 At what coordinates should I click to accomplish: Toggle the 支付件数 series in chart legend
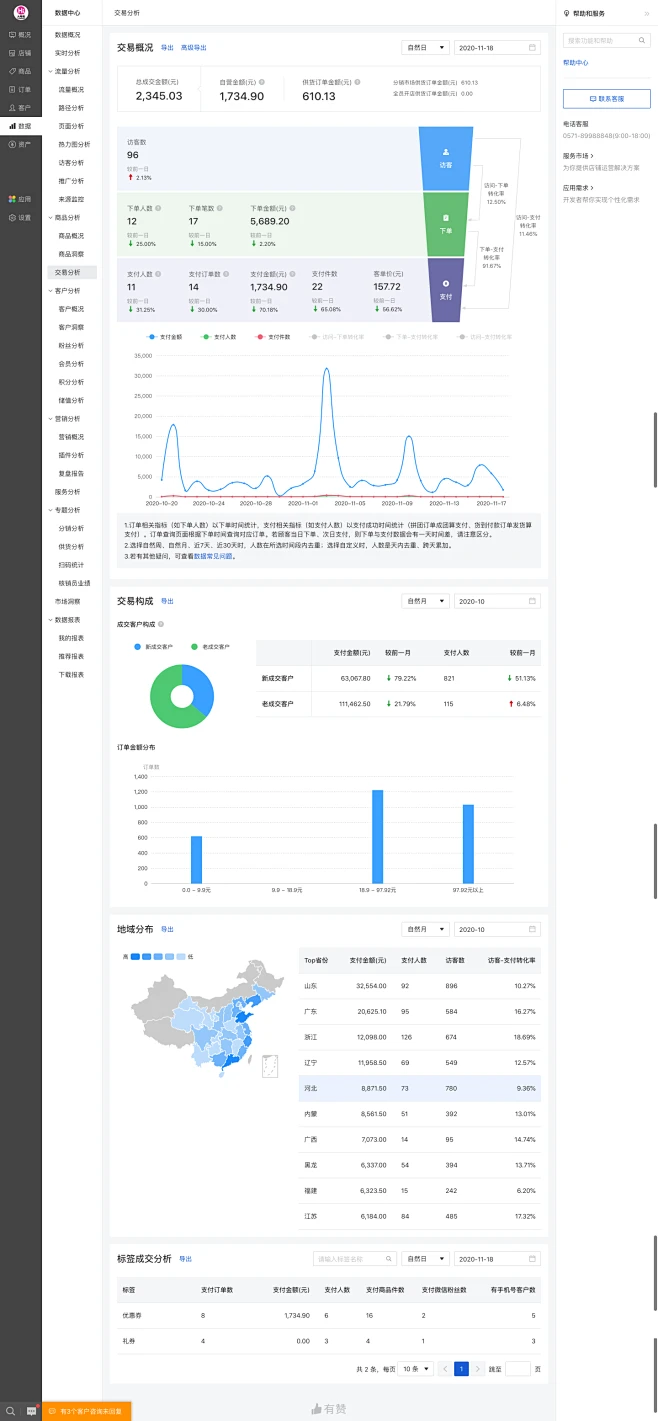point(273,337)
